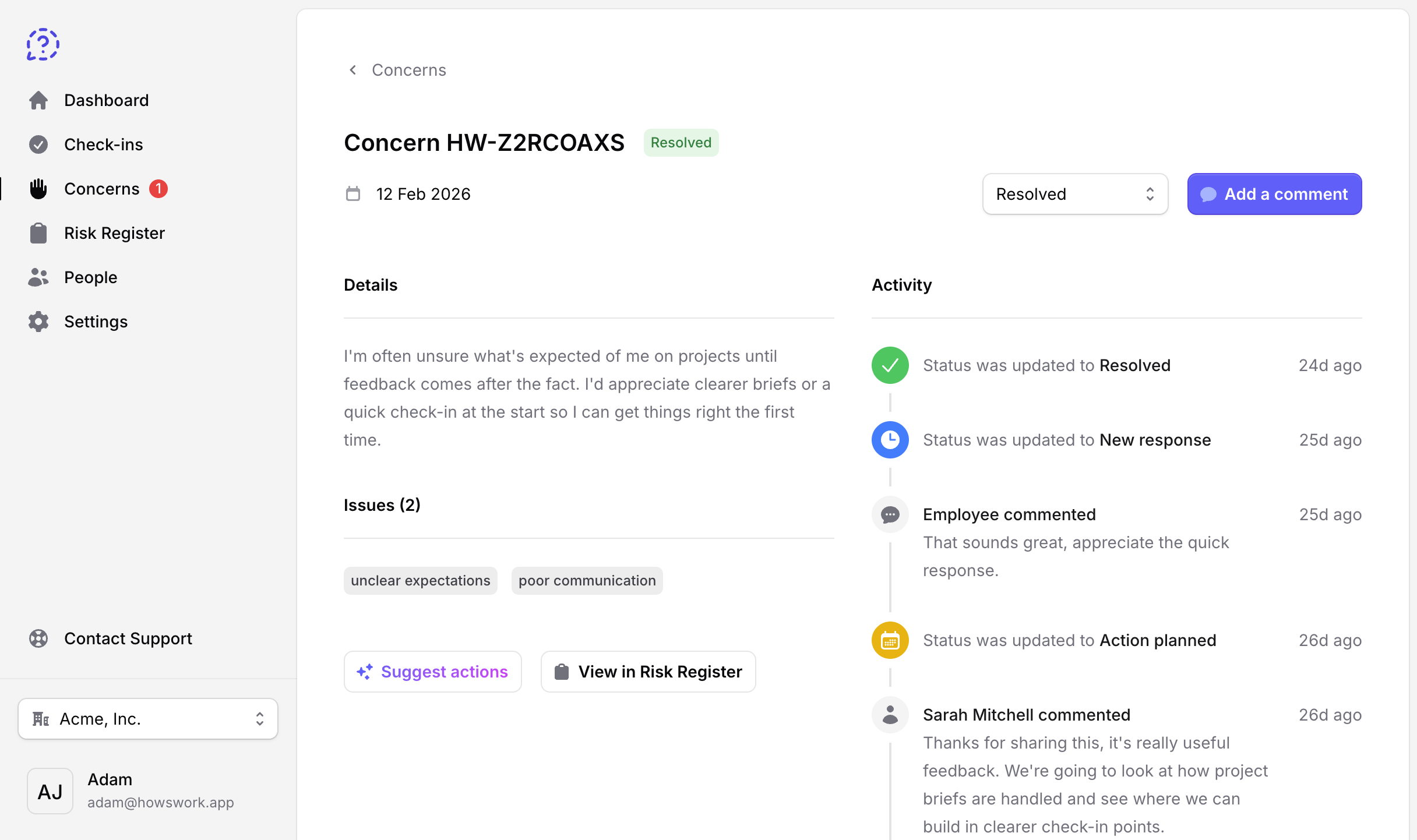Expand the Acme, Inc. organization switcher
The image size is (1417, 840).
click(148, 719)
